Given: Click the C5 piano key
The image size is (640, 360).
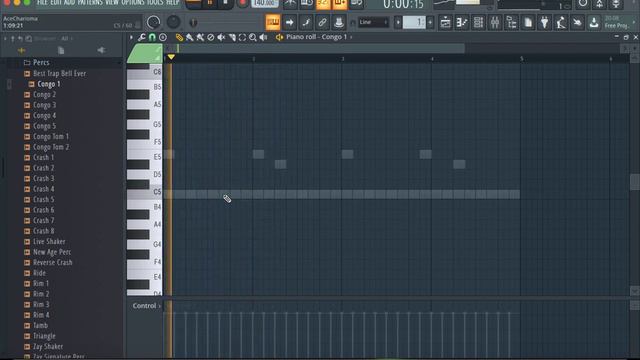Looking at the screenshot, I should click(x=144, y=193).
